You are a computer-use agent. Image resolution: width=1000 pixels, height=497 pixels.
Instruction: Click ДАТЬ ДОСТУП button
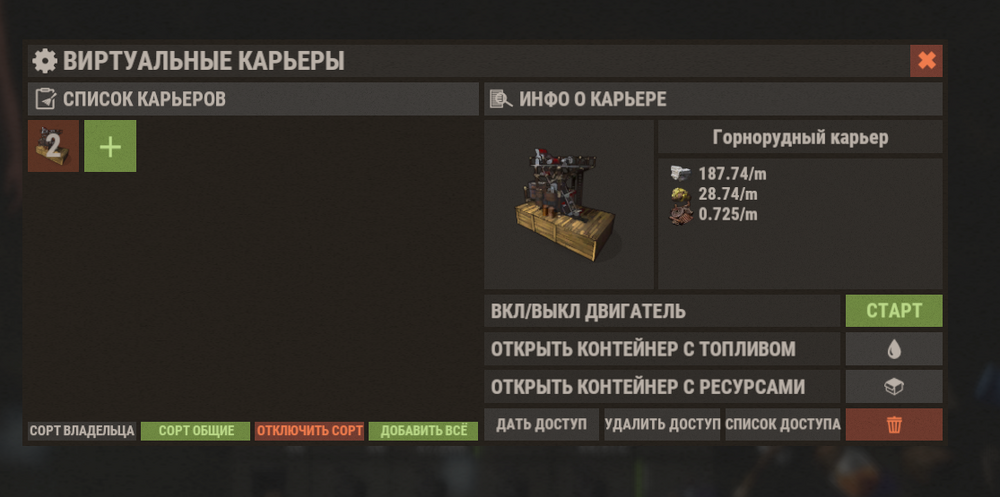(x=541, y=424)
